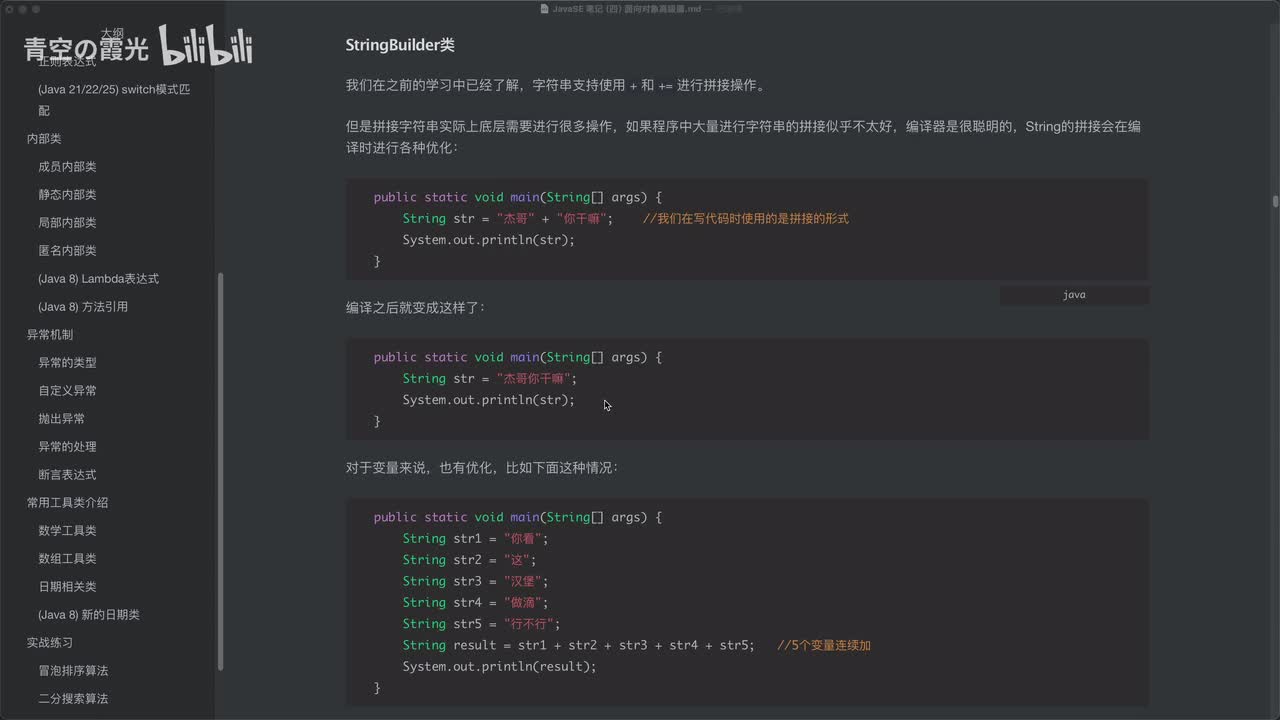Go to 成员内部类 section
This screenshot has height=720, width=1280.
click(x=67, y=167)
